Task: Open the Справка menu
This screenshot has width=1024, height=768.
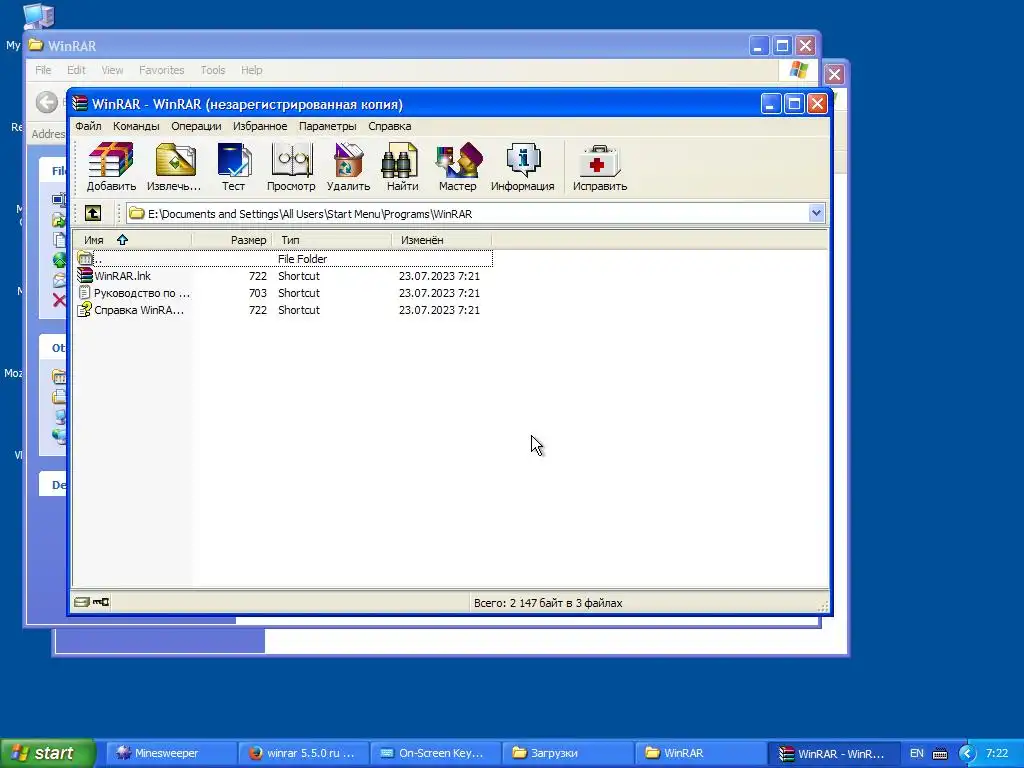Action: [389, 126]
